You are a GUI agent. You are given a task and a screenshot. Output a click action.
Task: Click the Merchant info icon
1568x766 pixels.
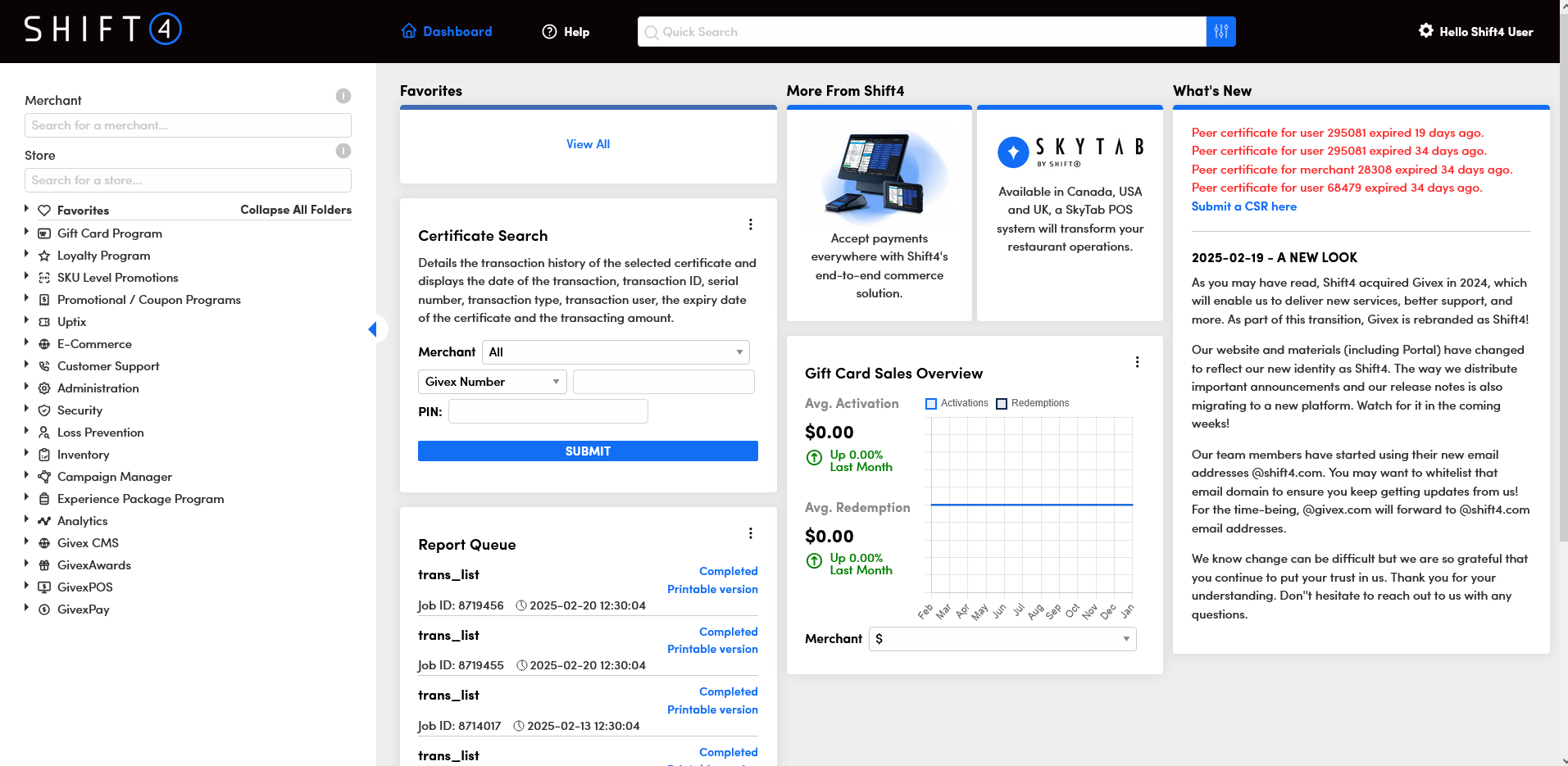tap(343, 96)
